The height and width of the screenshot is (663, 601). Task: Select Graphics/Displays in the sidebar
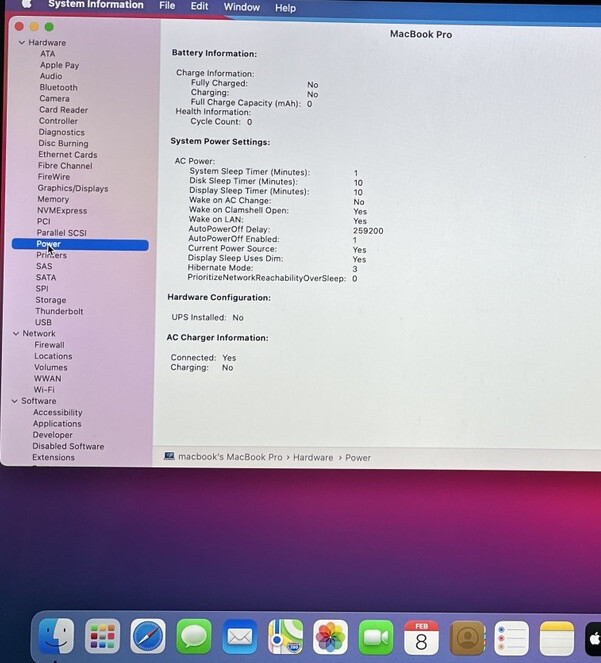[73, 188]
